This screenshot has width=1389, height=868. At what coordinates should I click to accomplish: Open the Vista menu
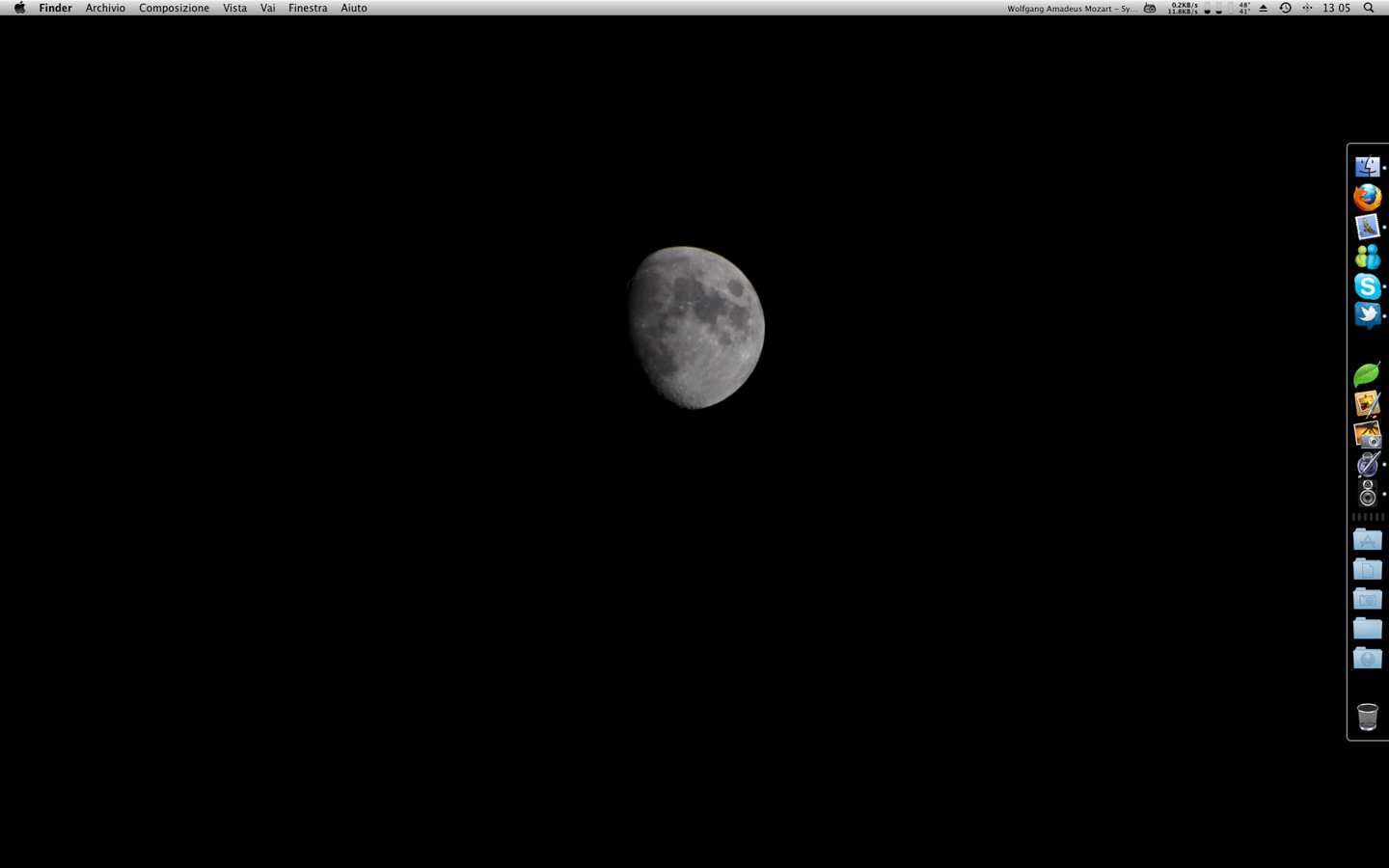[x=234, y=8]
